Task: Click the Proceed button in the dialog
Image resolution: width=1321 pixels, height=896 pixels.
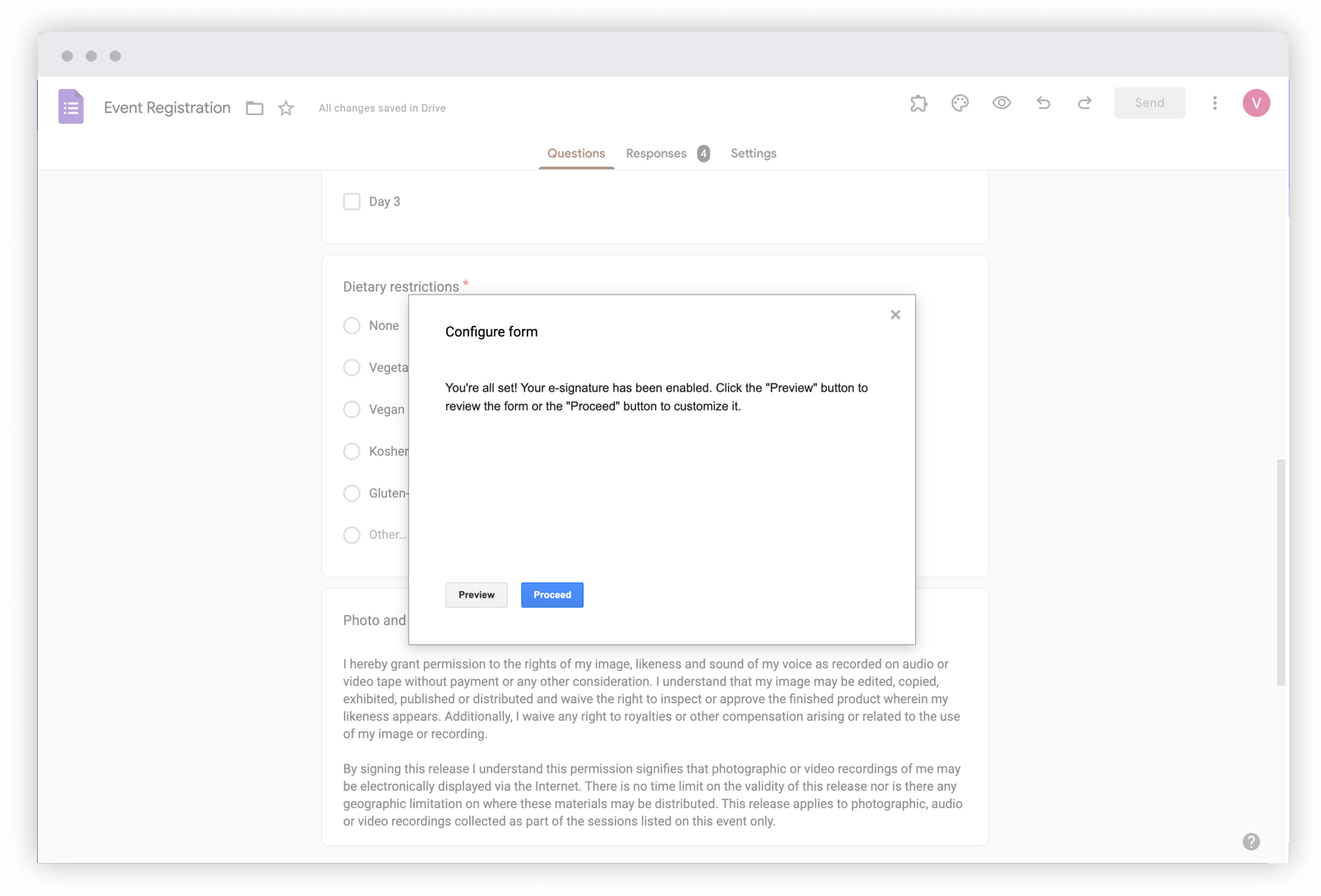Action: (552, 594)
